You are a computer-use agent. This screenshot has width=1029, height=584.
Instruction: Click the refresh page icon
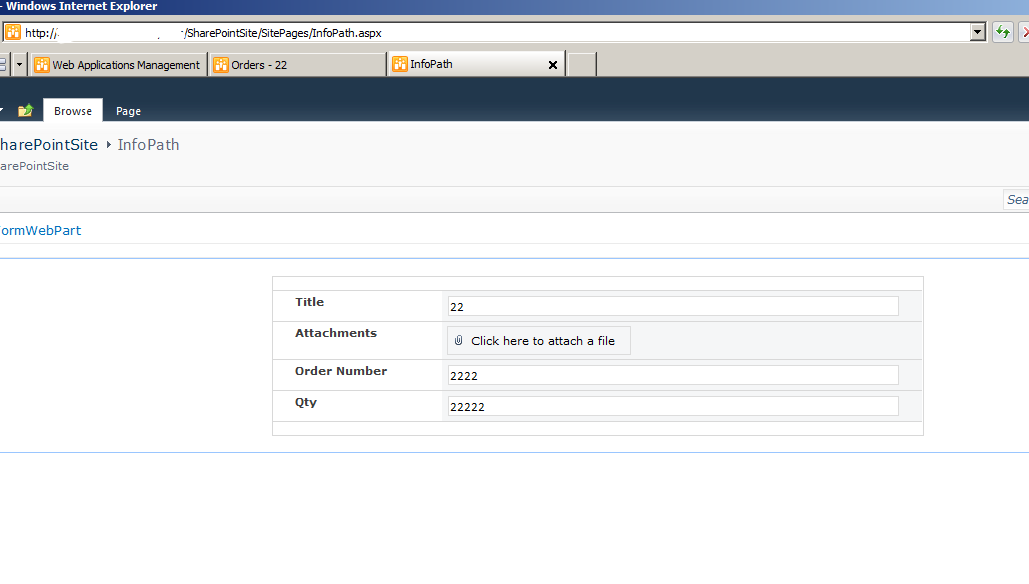(x=1001, y=31)
